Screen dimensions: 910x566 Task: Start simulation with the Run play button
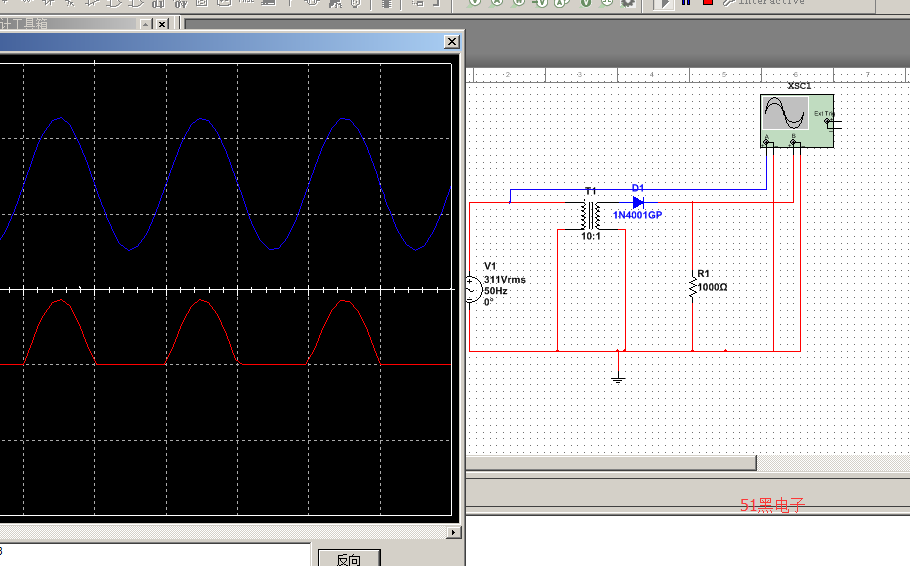click(x=664, y=4)
